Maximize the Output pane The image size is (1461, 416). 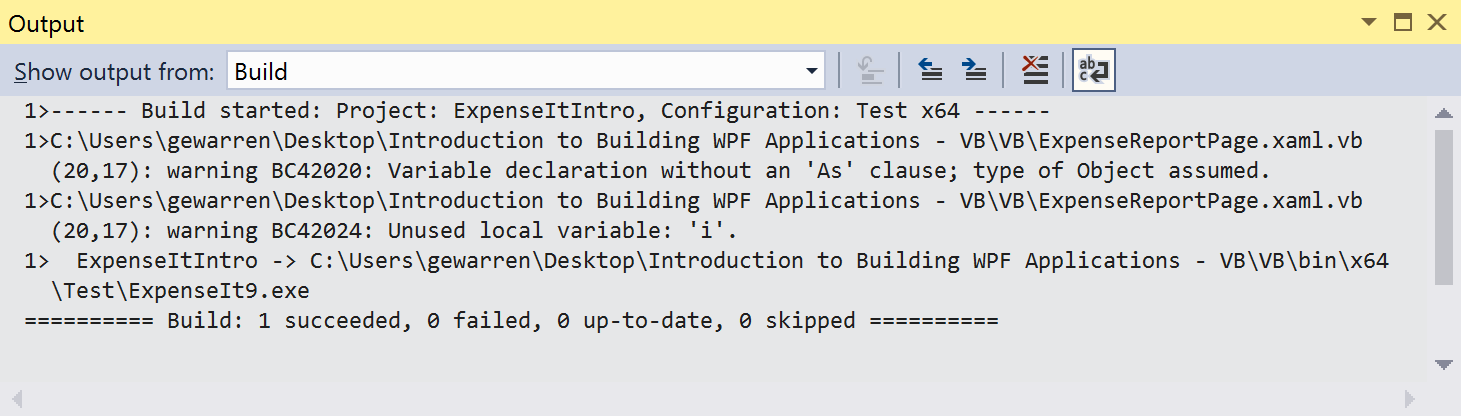1403,22
